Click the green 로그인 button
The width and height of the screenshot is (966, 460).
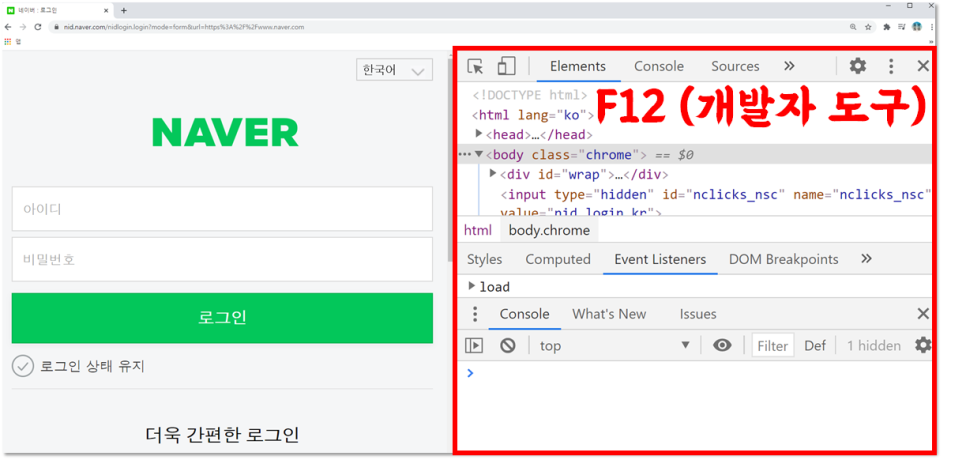(222, 318)
